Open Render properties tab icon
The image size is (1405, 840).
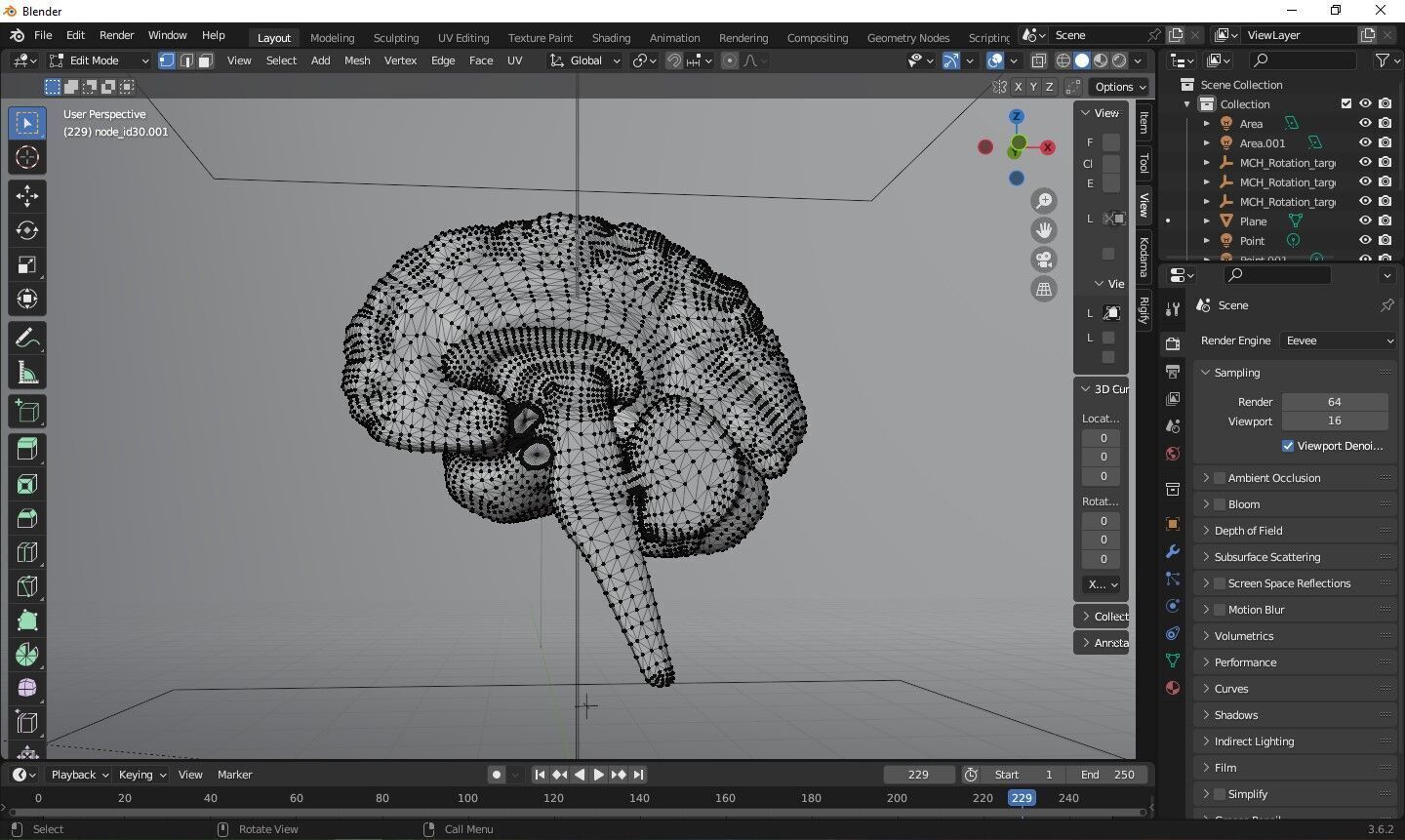tap(1173, 343)
